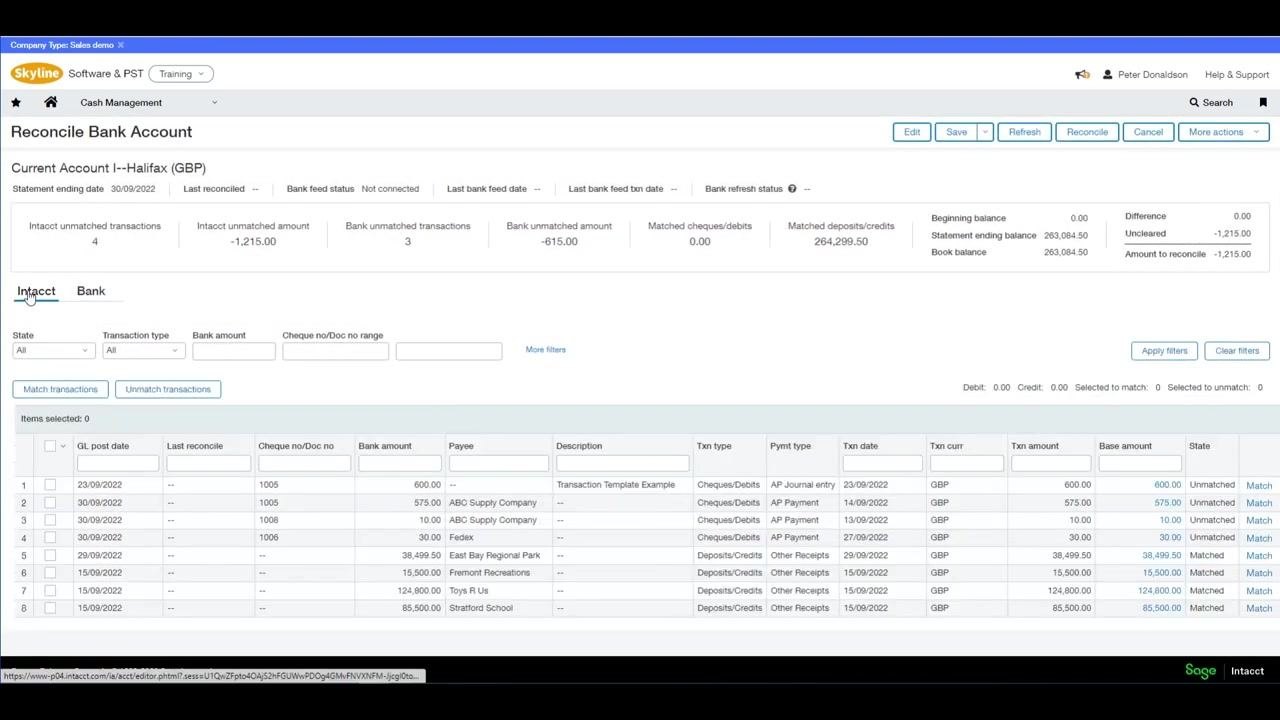This screenshot has width=1280, height=720.
Task: Open the Transaction type filter dropdown
Action: 143,350
